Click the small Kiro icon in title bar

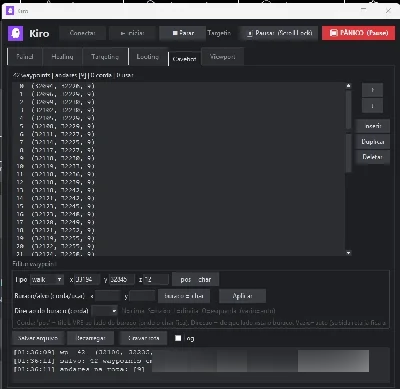point(10,11)
